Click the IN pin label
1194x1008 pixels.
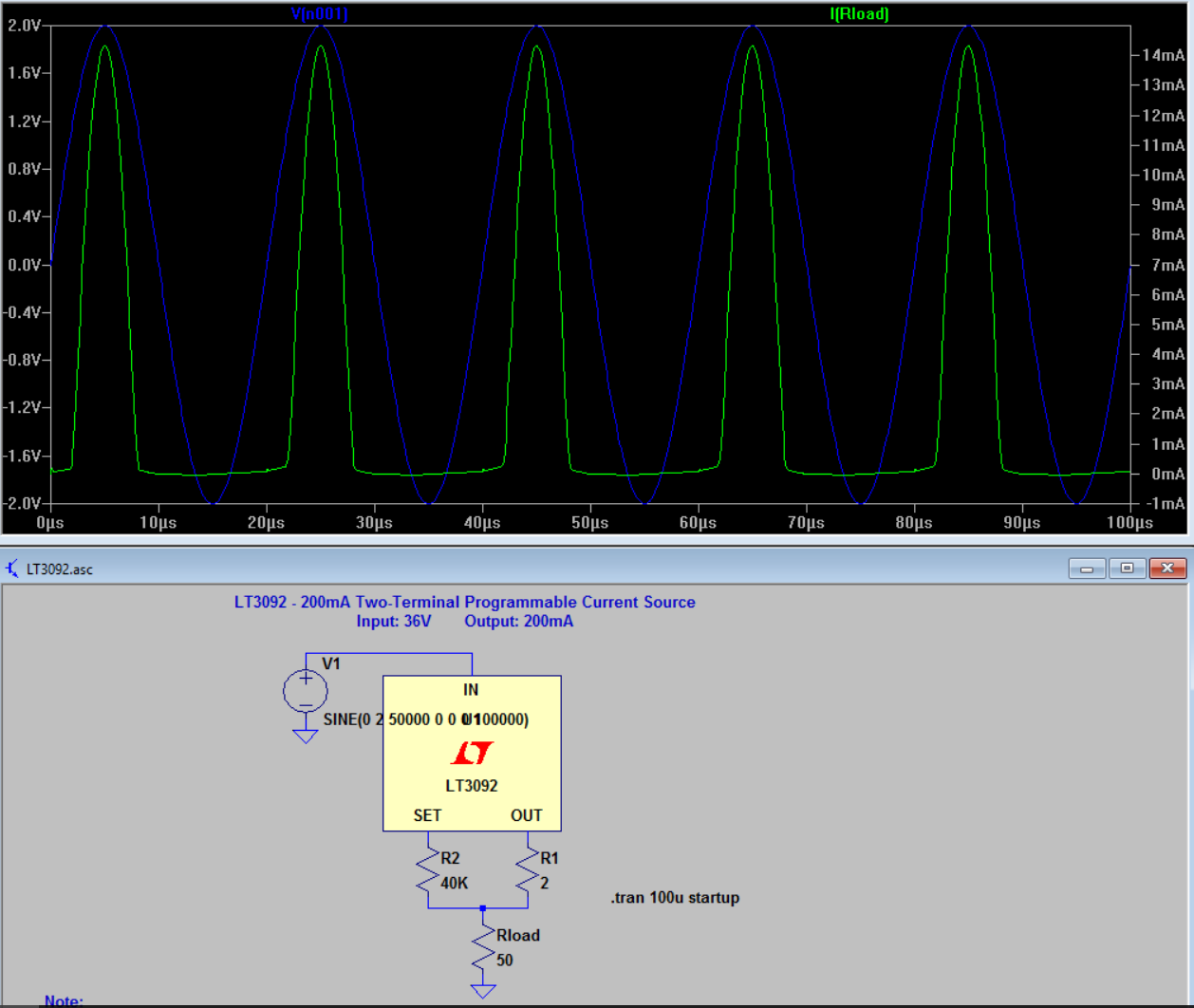click(x=471, y=690)
